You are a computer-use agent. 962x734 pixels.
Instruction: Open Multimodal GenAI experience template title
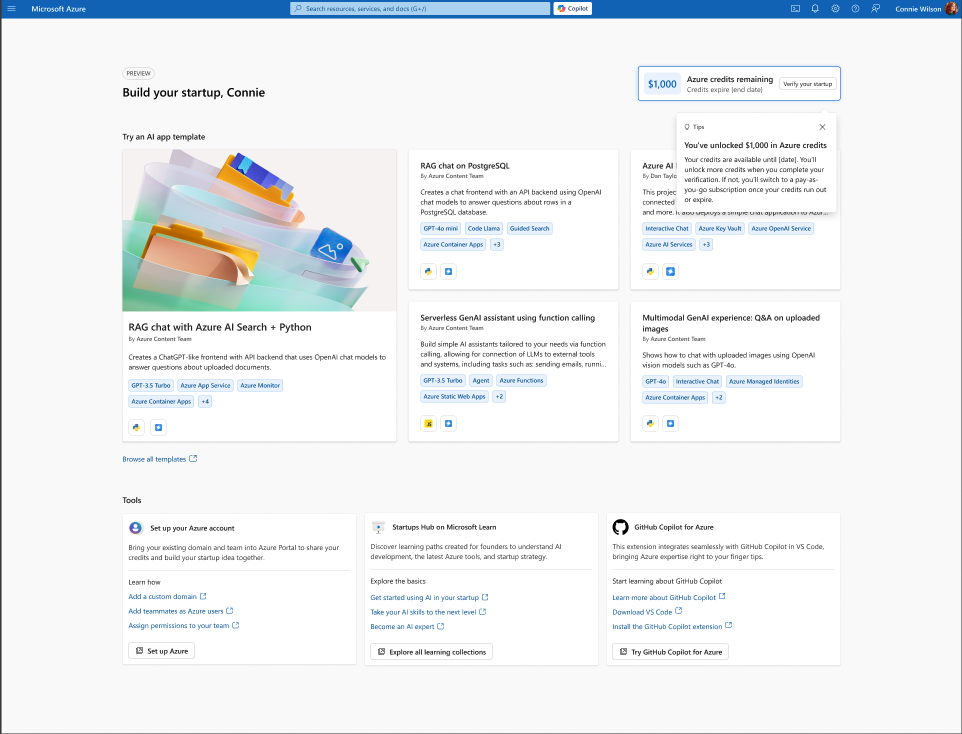pos(731,323)
